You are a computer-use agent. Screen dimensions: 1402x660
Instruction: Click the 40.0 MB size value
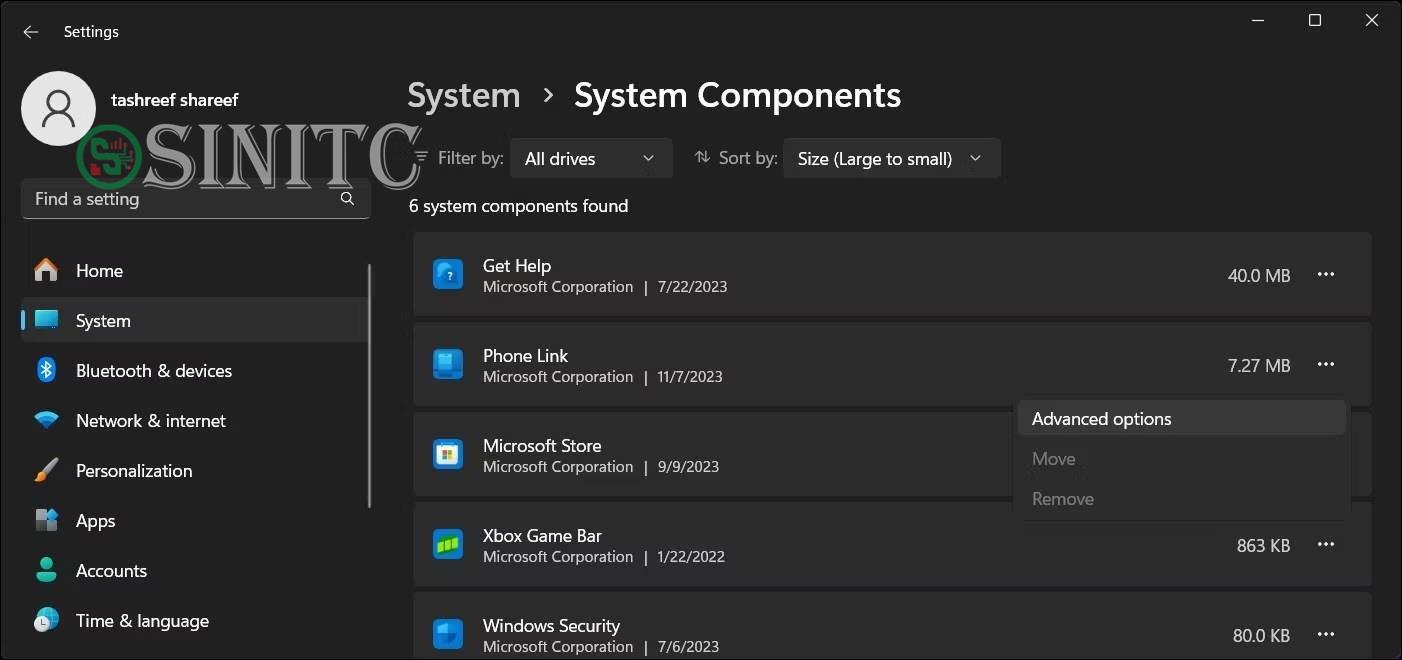(x=1259, y=275)
